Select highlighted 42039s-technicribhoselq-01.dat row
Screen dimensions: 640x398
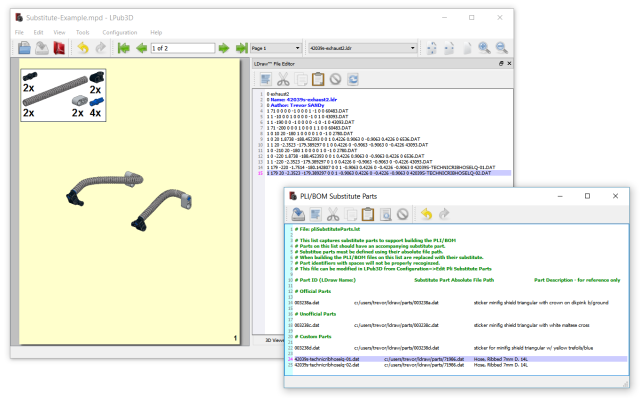coord(460,359)
